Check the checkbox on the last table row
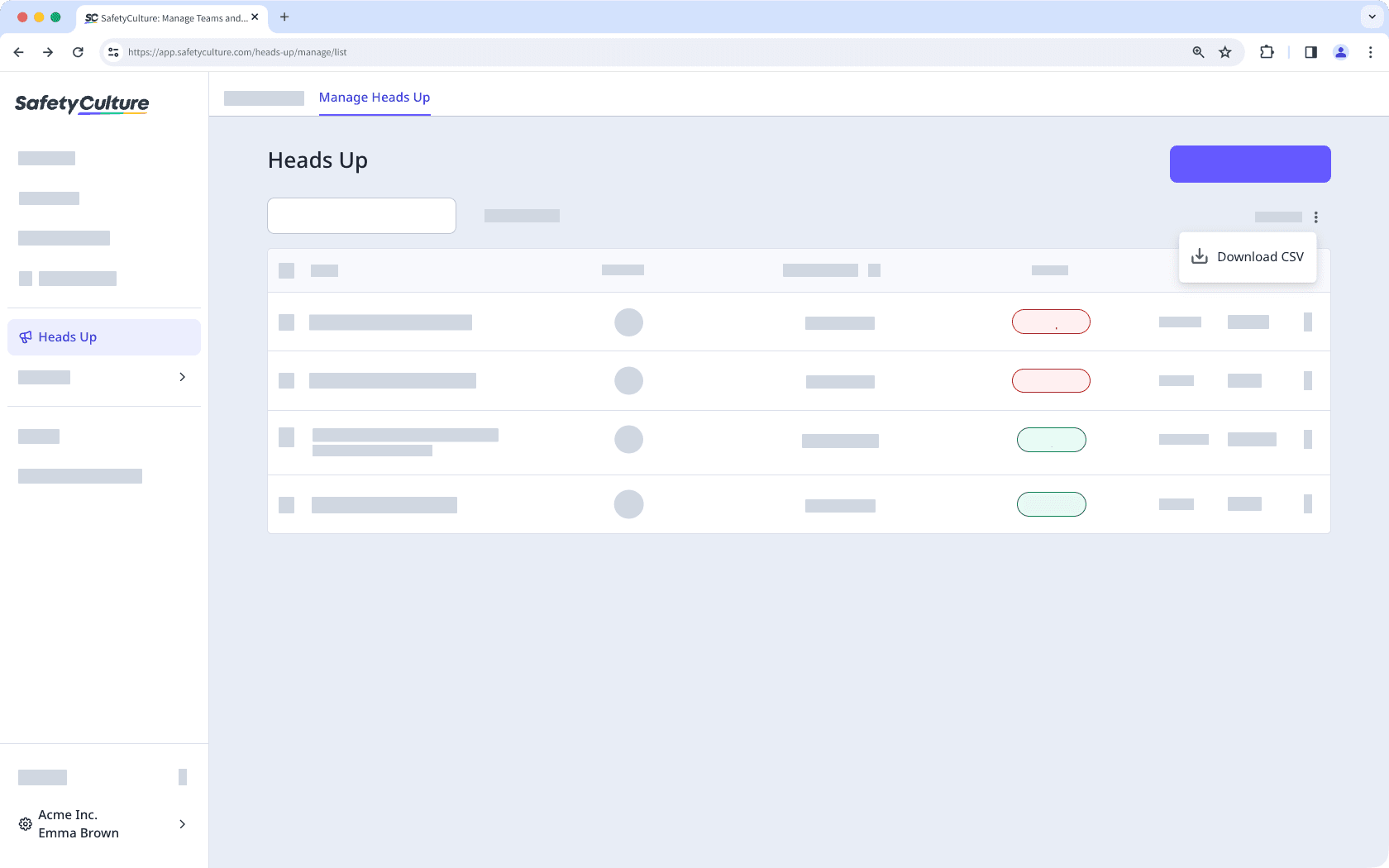 tap(286, 503)
